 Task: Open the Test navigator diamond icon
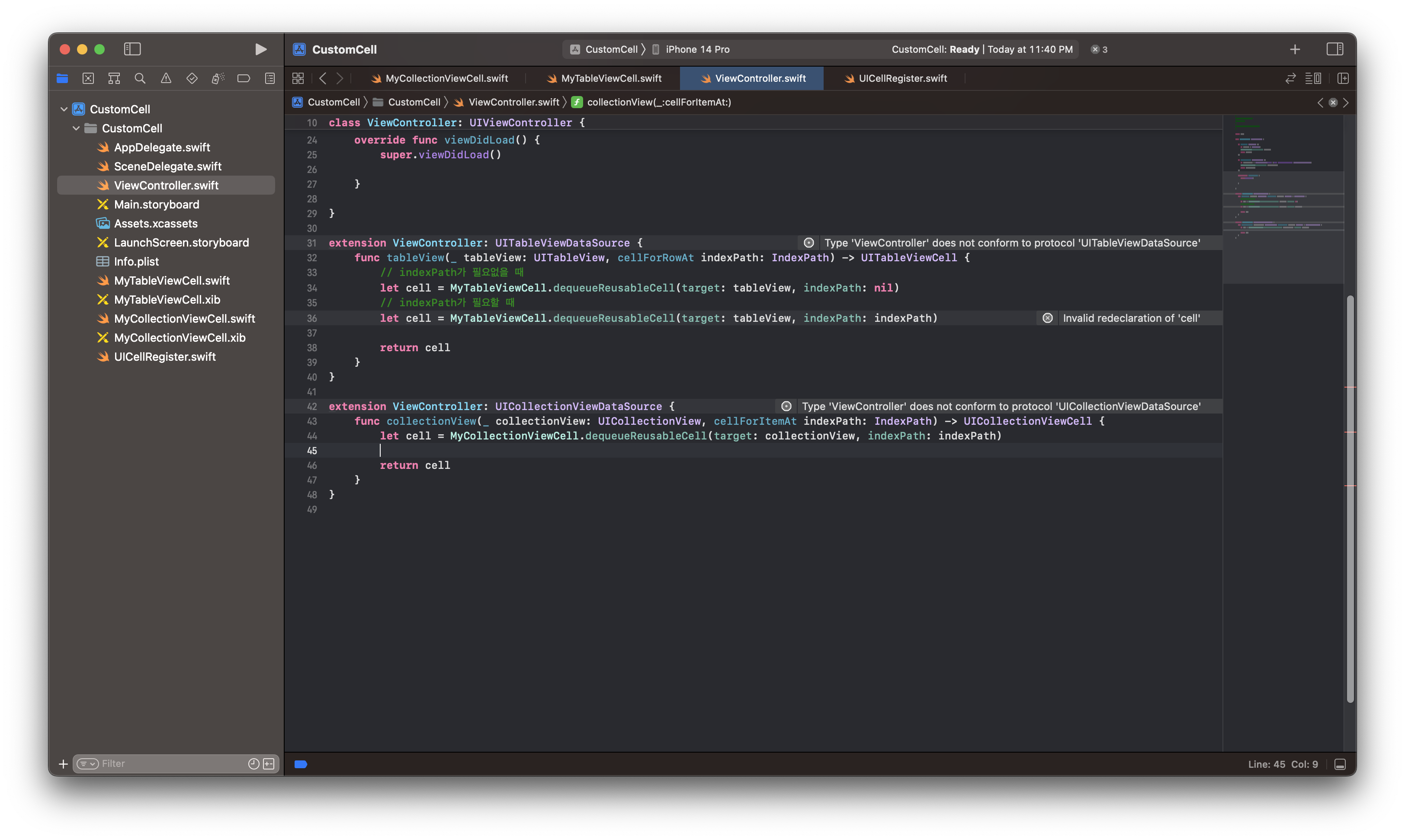(x=192, y=78)
